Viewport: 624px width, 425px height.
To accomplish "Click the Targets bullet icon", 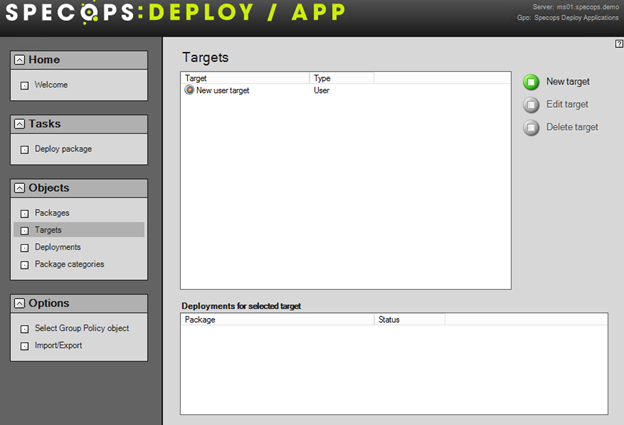I will (25, 231).
